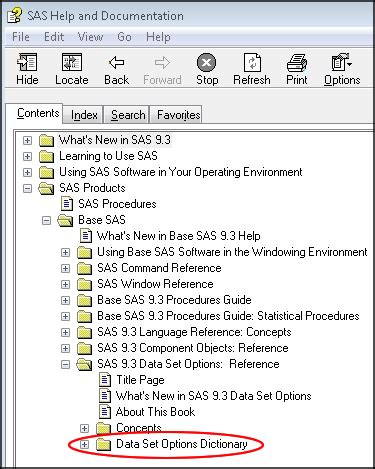Expand the What's New in SAS 9.3 node
375x469 pixels.
point(27,140)
